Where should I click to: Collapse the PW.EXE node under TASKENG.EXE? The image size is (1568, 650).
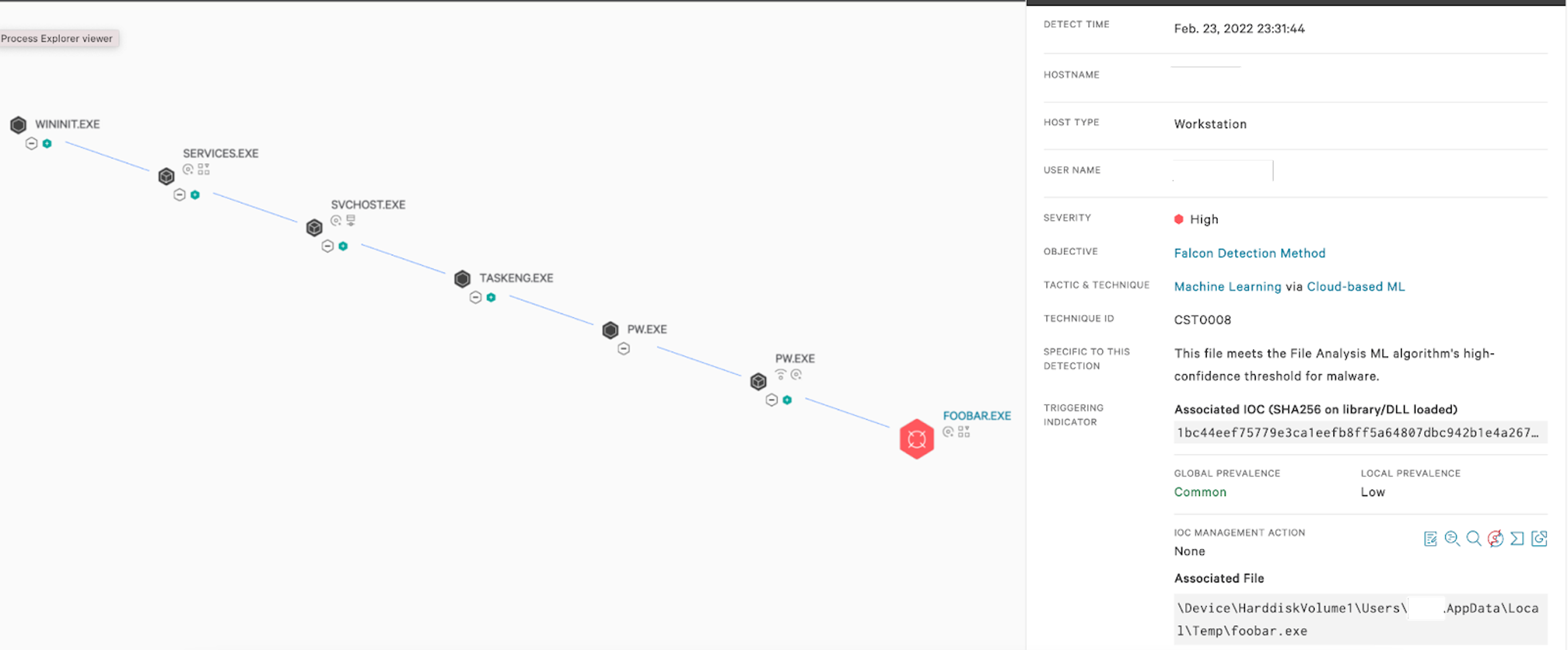pyautogui.click(x=623, y=349)
